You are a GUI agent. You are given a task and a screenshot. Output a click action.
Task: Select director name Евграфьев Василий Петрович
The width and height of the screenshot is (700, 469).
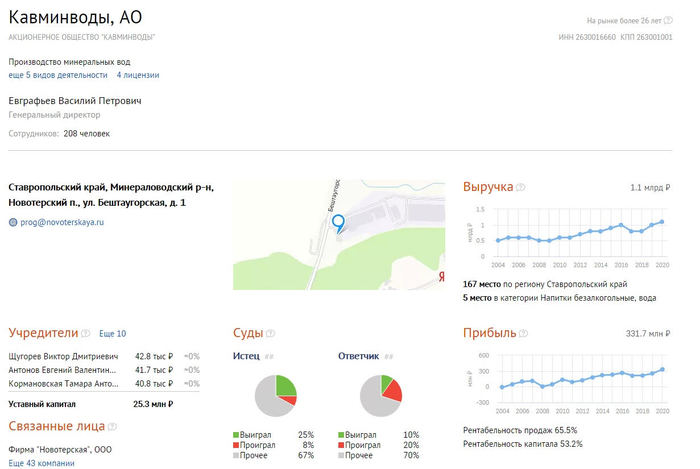(x=75, y=101)
